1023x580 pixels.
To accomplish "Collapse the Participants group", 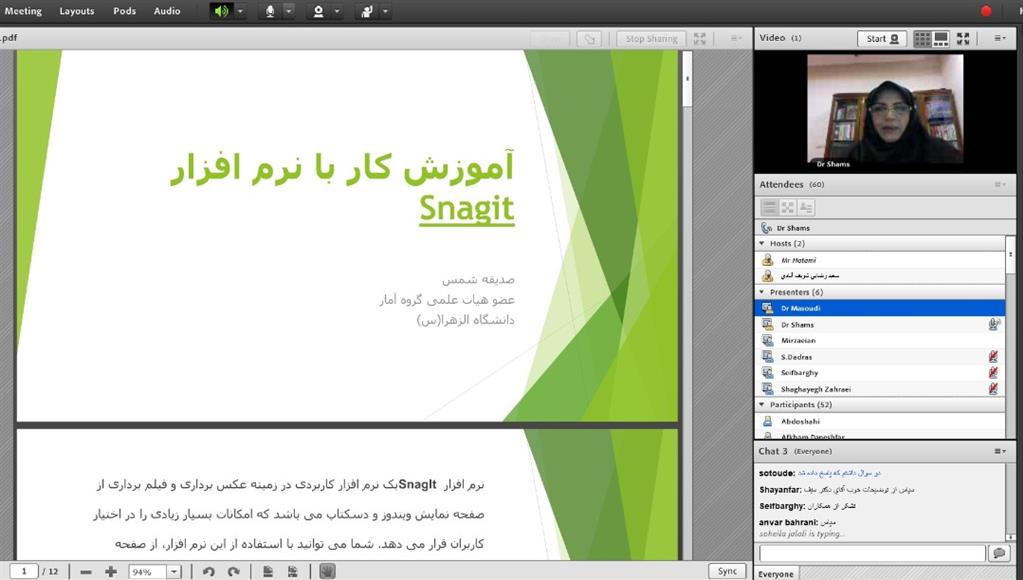I will [762, 404].
